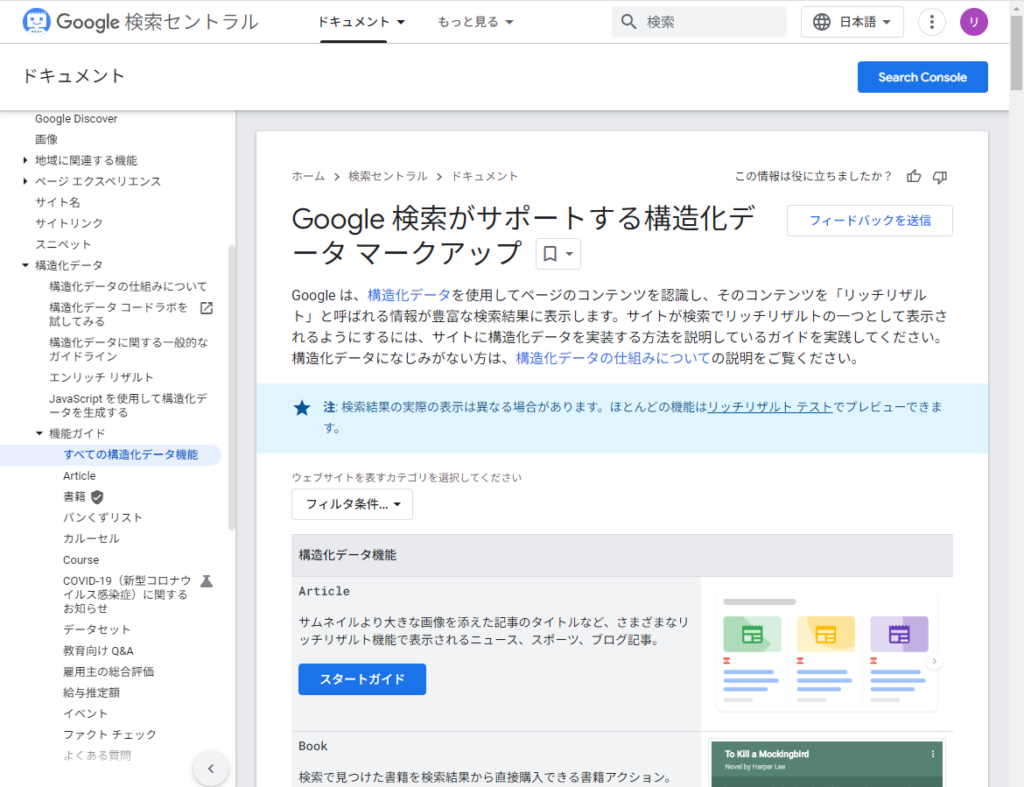
Task: Click flask icon next to COVID-19 item
Action: coord(206,581)
